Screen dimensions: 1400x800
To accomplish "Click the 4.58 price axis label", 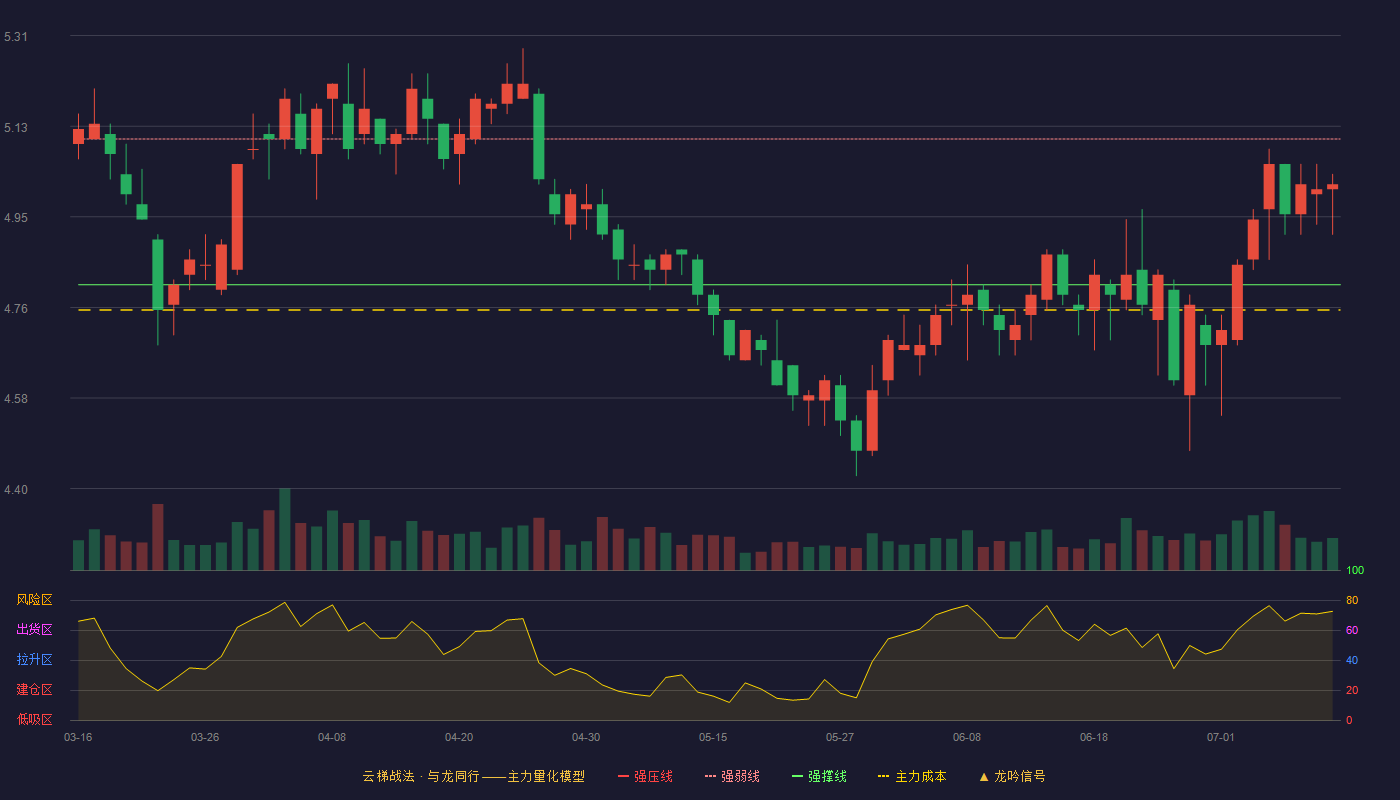I will pos(16,399).
